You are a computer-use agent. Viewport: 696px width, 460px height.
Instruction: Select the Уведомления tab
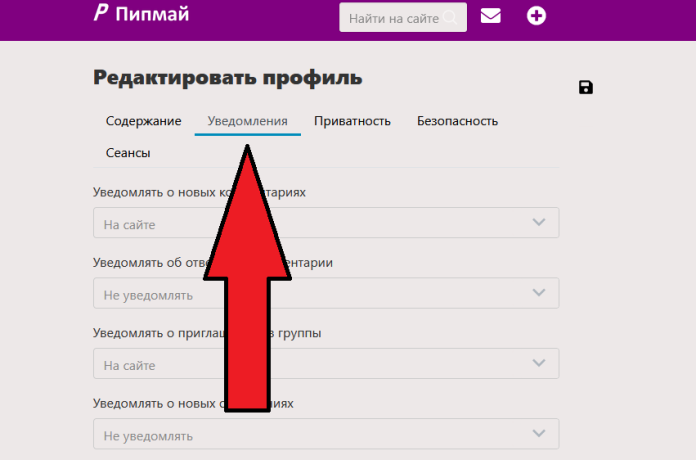[x=247, y=121]
